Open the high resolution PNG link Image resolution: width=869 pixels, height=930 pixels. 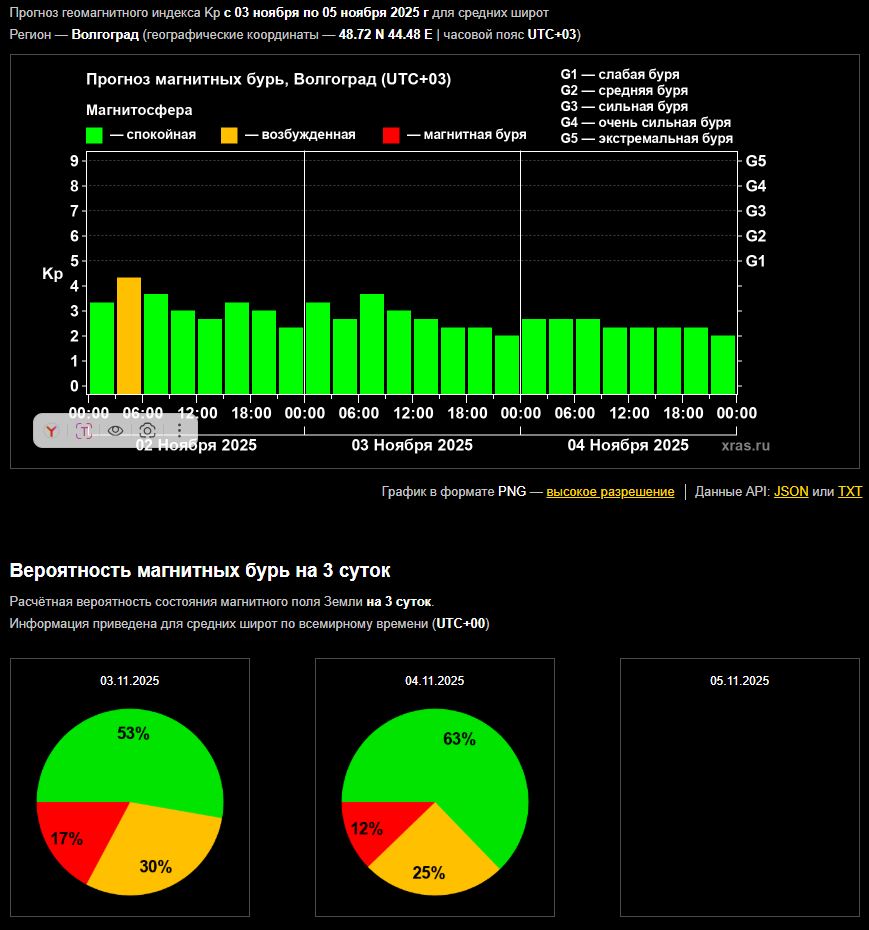tap(610, 492)
